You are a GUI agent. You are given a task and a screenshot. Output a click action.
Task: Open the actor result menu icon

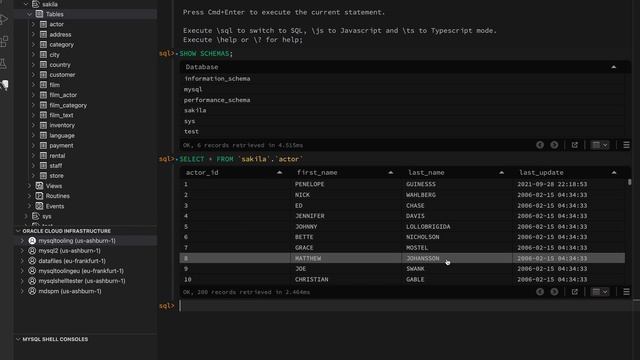coord(626,292)
